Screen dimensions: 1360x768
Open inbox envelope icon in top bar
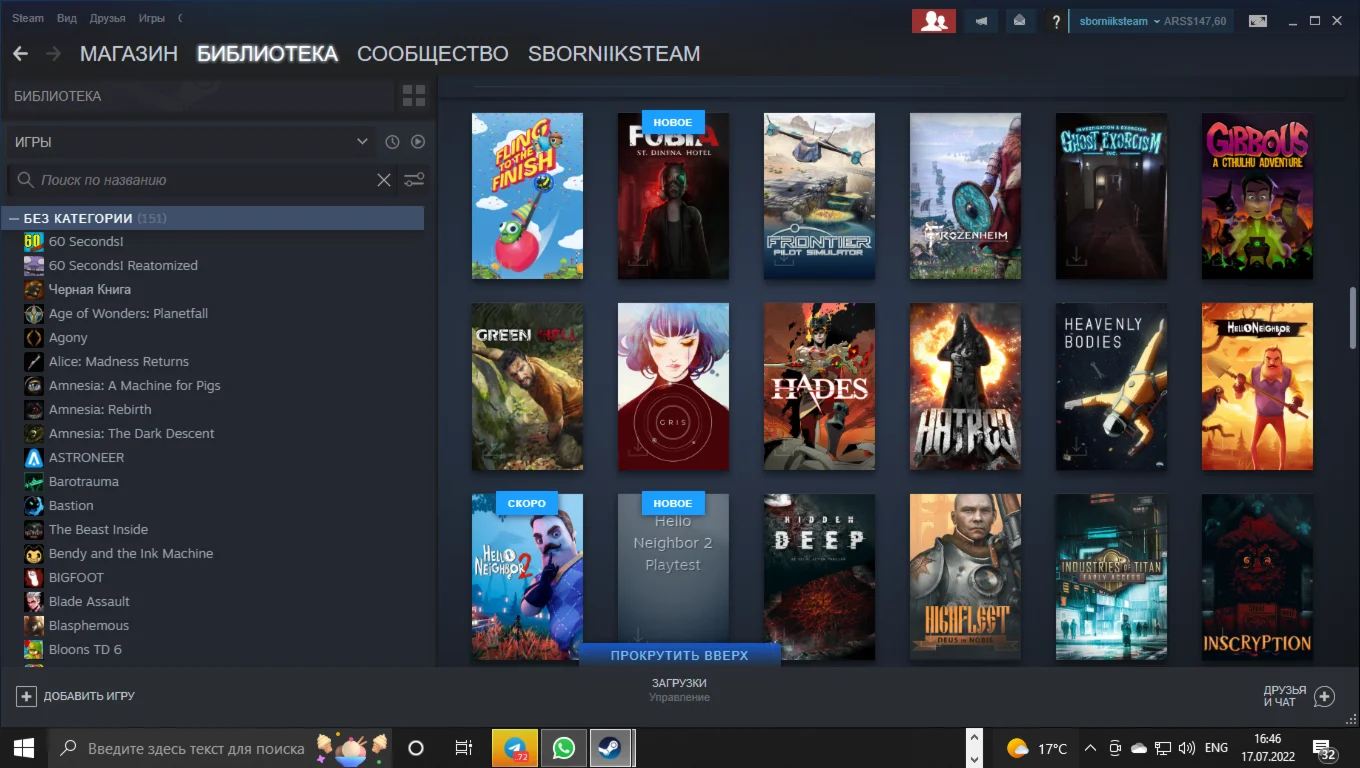(1019, 21)
